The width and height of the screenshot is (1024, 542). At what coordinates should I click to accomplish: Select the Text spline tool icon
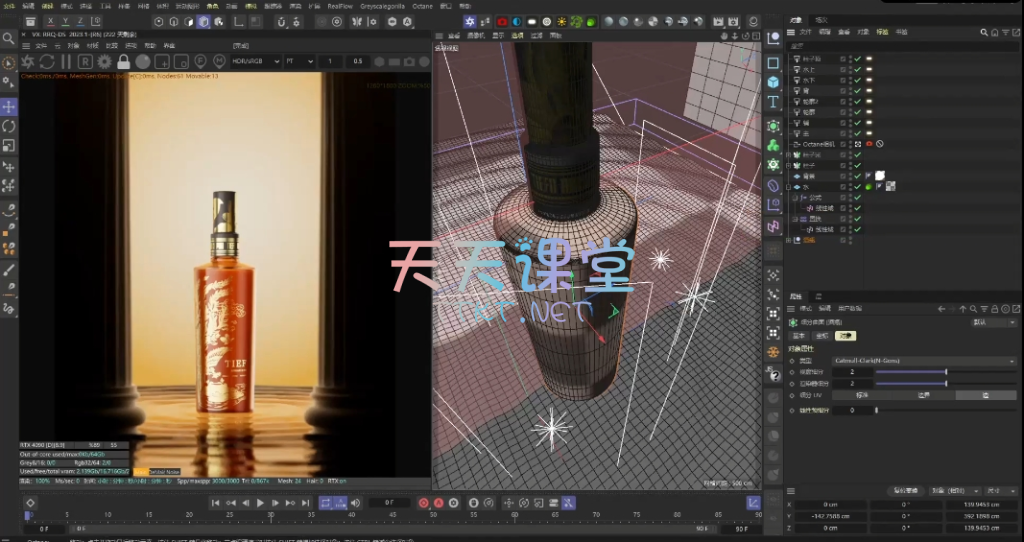pyautogui.click(x=773, y=102)
